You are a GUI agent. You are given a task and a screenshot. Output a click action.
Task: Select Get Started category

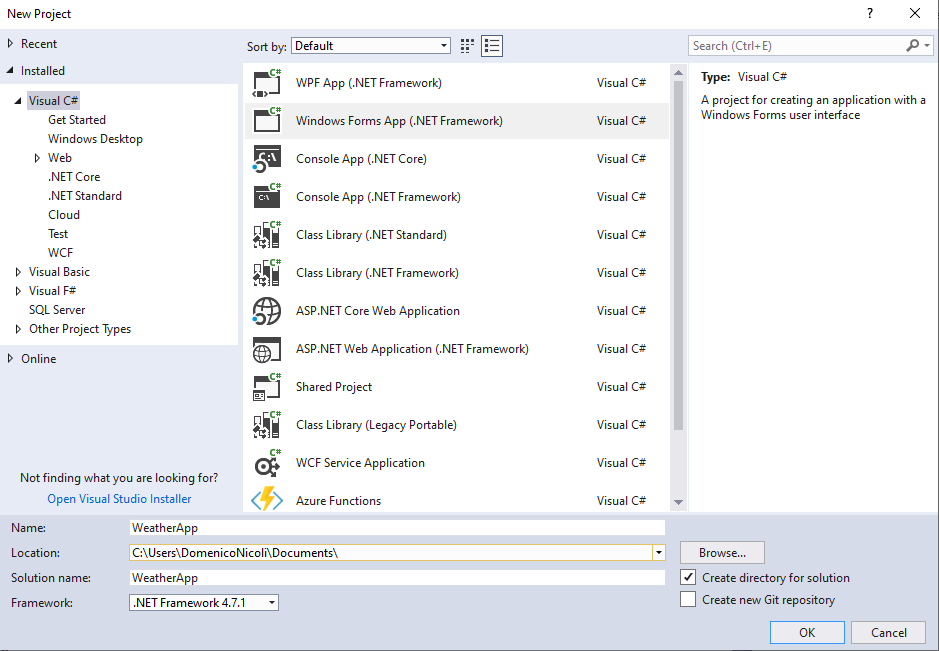[x=77, y=120]
